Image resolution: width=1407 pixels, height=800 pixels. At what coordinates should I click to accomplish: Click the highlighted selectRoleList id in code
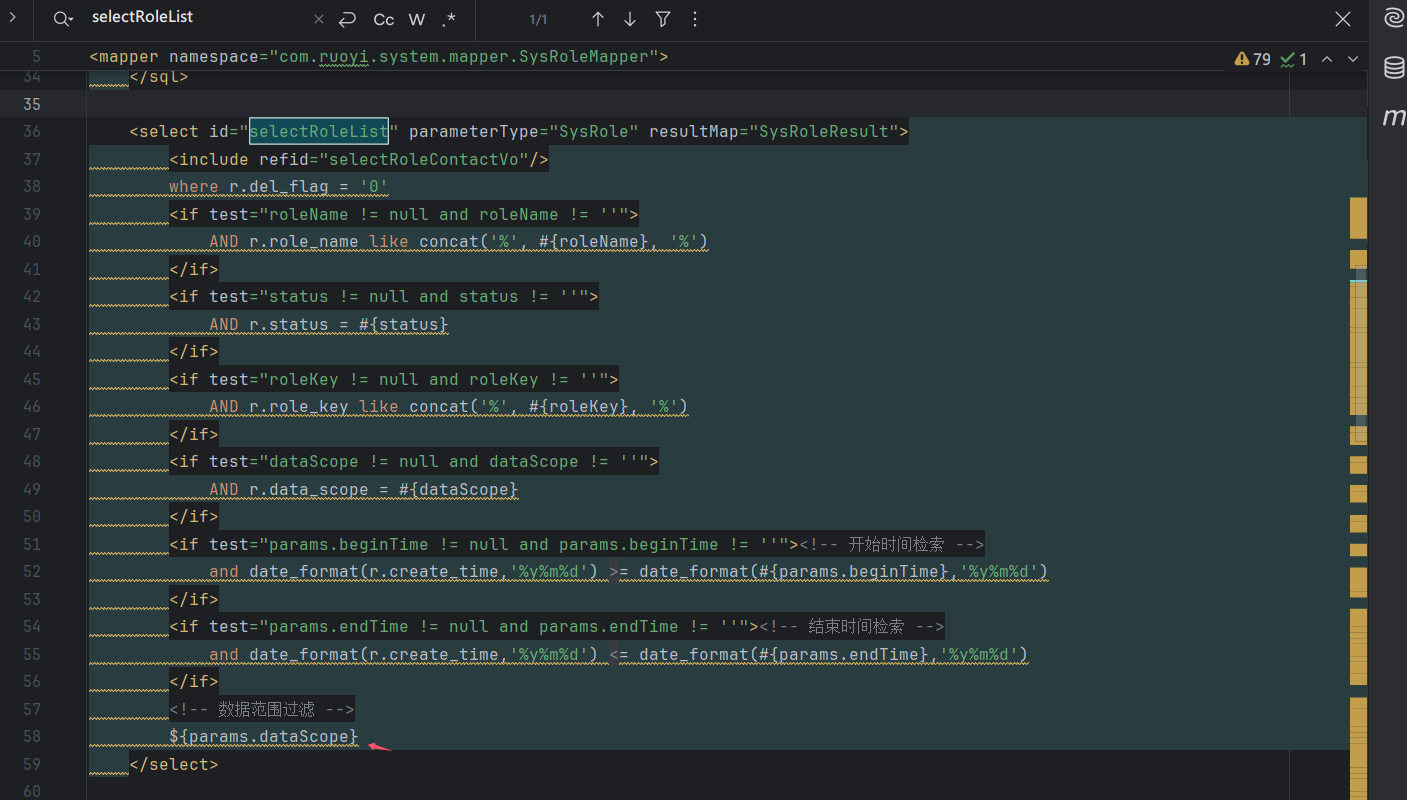[x=319, y=131]
